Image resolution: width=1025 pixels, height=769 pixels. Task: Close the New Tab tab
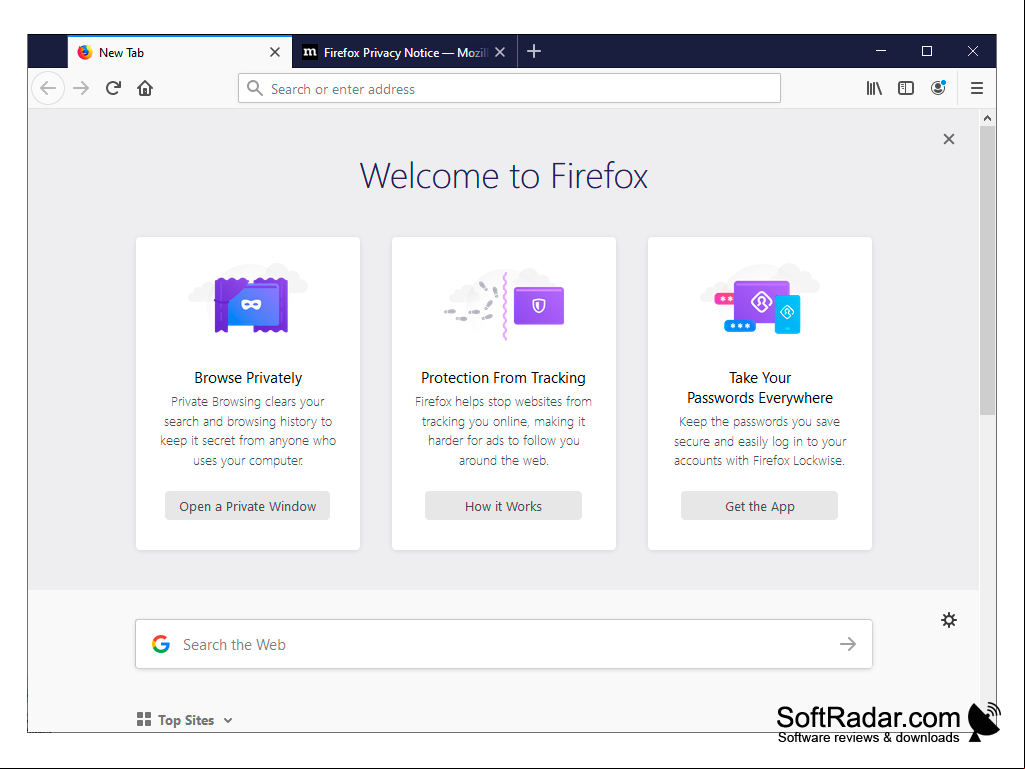click(x=275, y=52)
